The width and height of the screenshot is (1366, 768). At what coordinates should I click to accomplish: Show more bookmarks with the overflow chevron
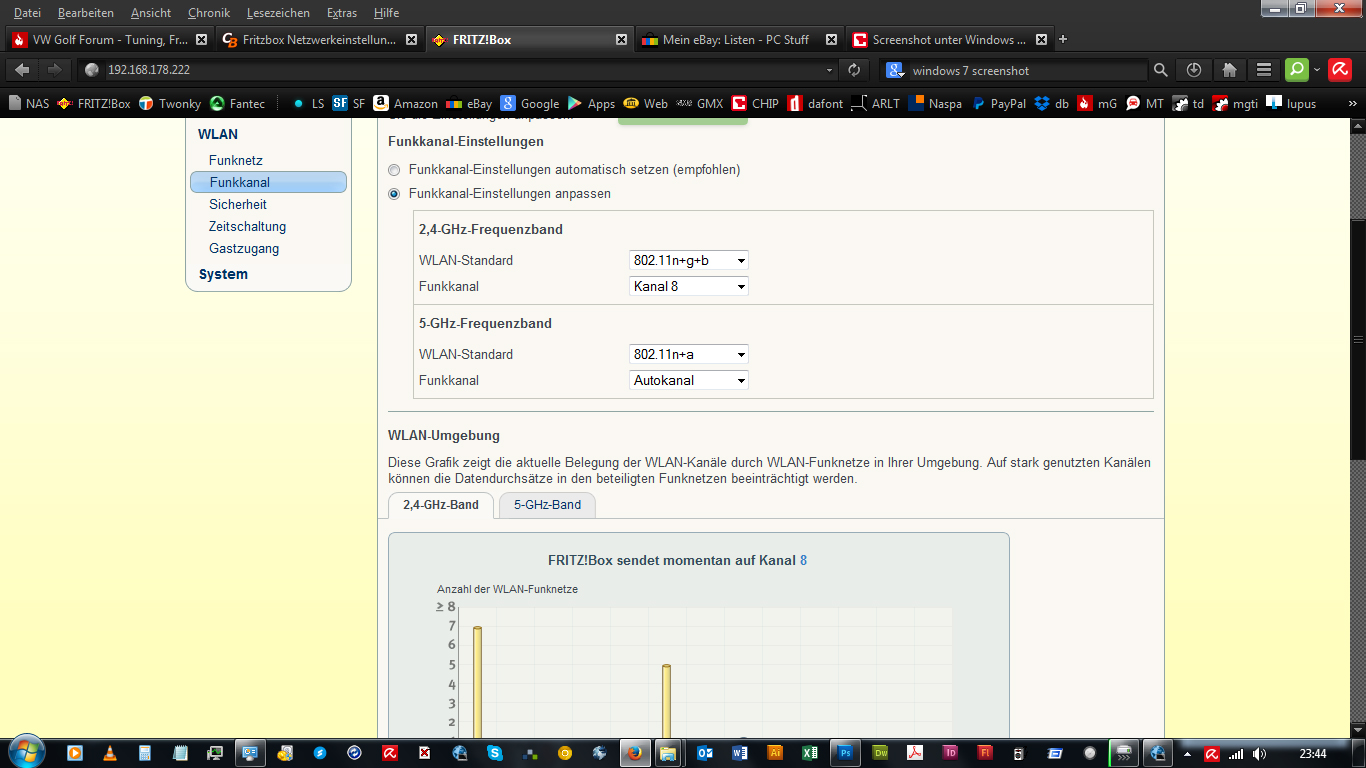(1353, 103)
